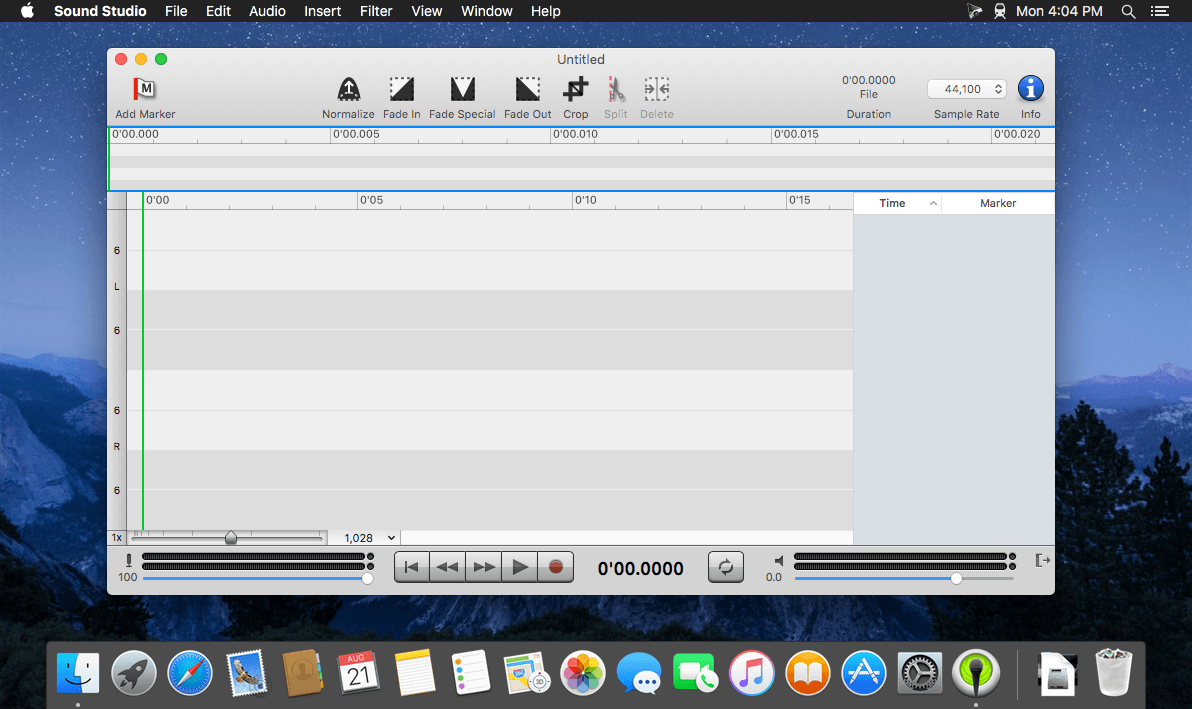This screenshot has height=709, width=1192.
Task: Jump to start with the rewind-to-beginning button
Action: tap(411, 567)
